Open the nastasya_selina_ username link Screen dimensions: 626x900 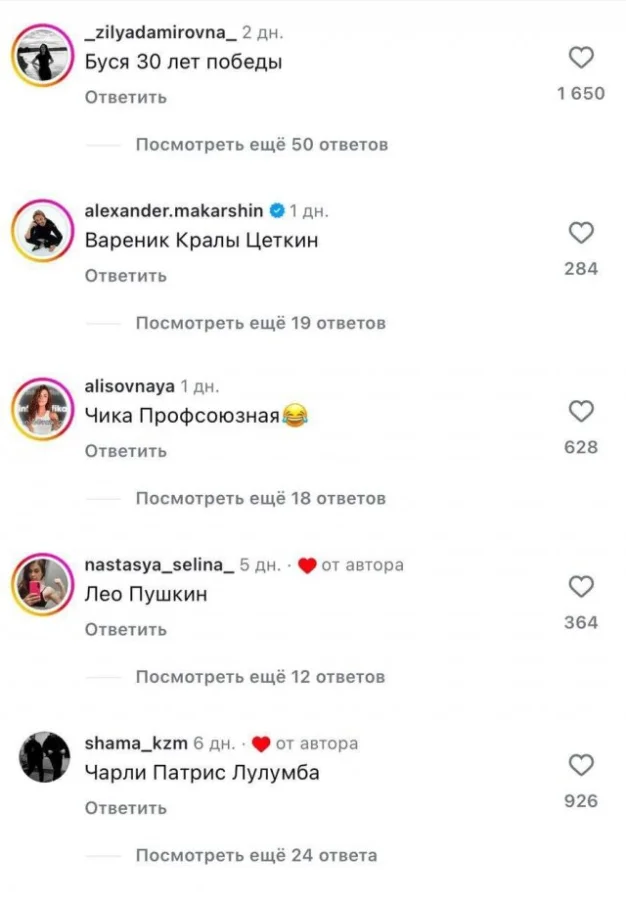coord(159,565)
